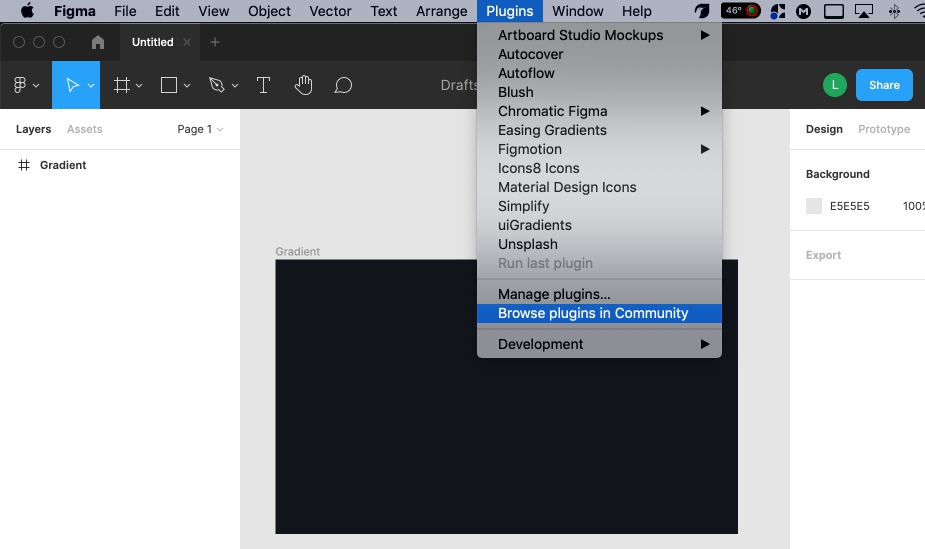Open the View menu
Screen dimensions: 925x549
(x=214, y=11)
